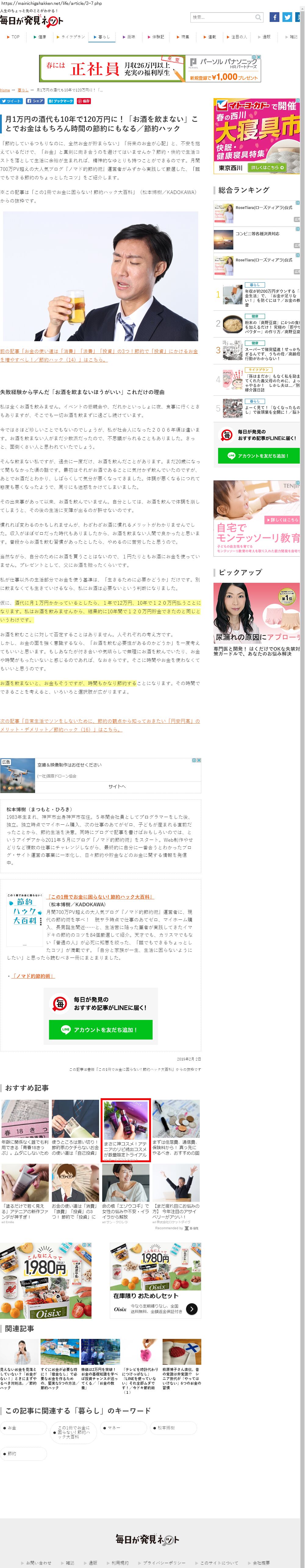
Task: Open the 健康 navigation item
Action: [x=40, y=37]
